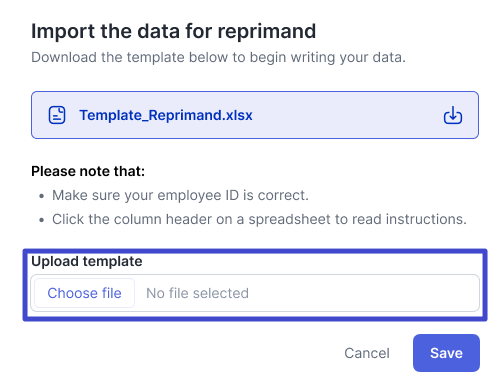503x392 pixels.
Task: Click the Save button
Action: coord(446,353)
